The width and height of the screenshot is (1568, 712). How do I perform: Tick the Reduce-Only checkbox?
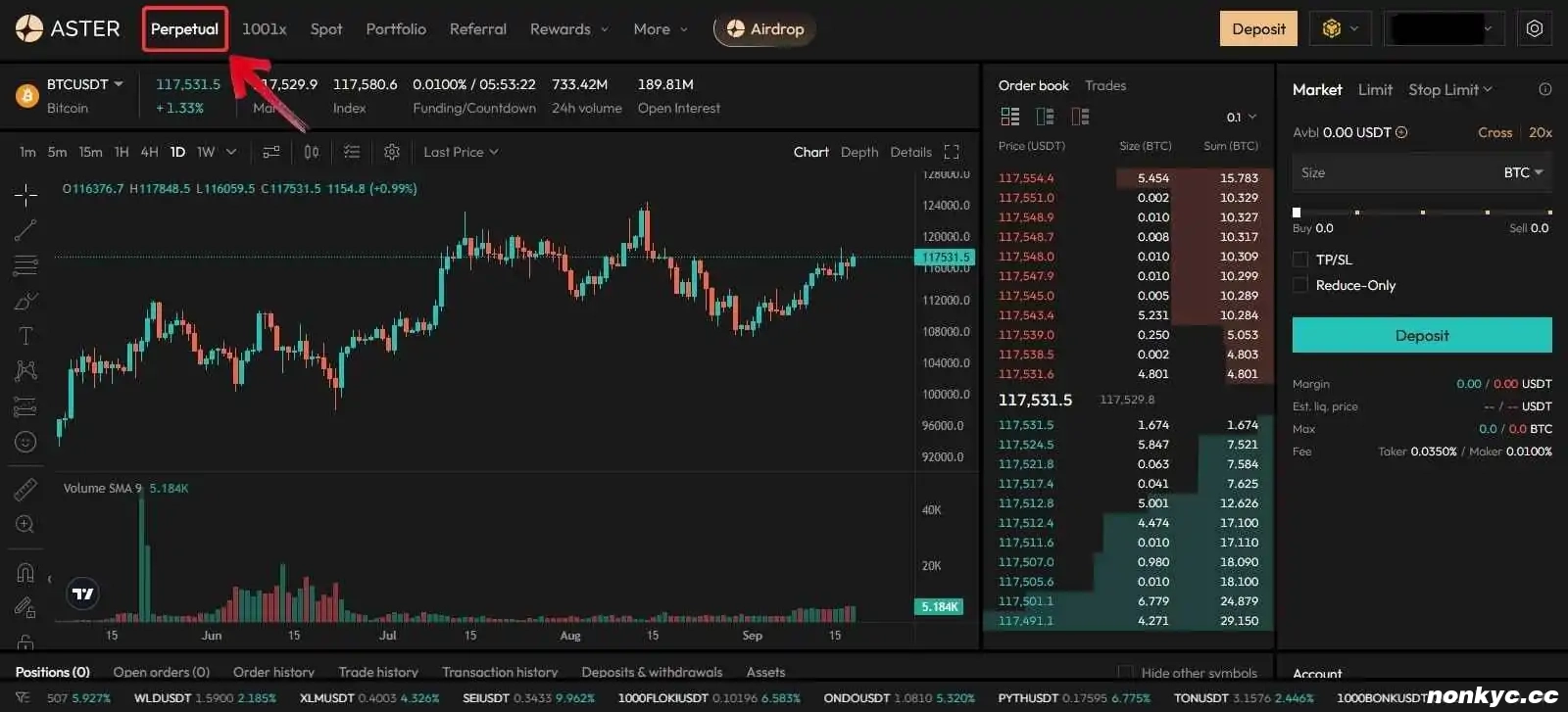coord(1300,285)
